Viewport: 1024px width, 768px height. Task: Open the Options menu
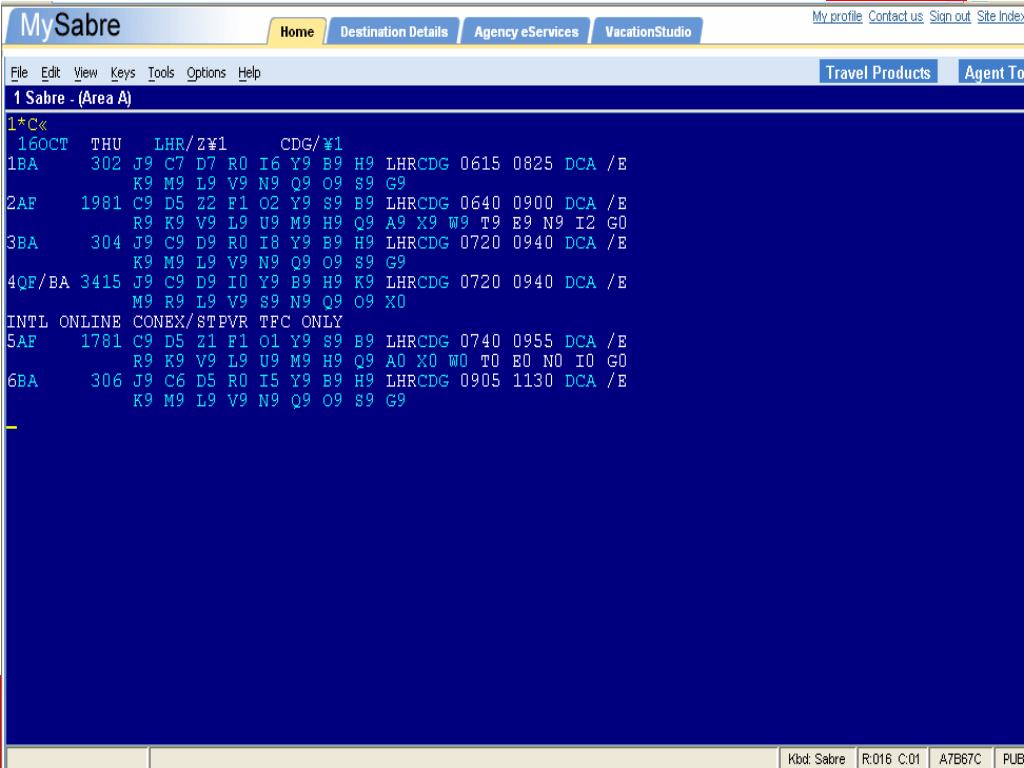coord(206,72)
